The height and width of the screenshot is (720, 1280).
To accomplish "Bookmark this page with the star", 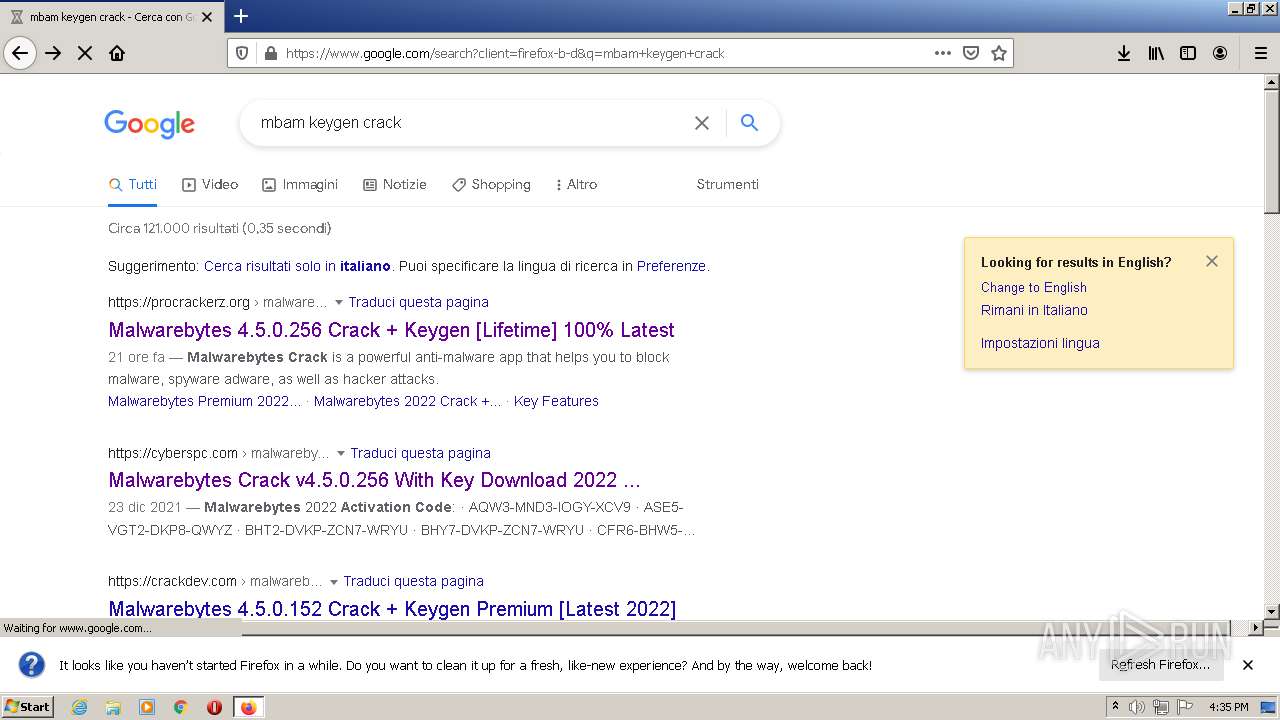I will [x=998, y=53].
